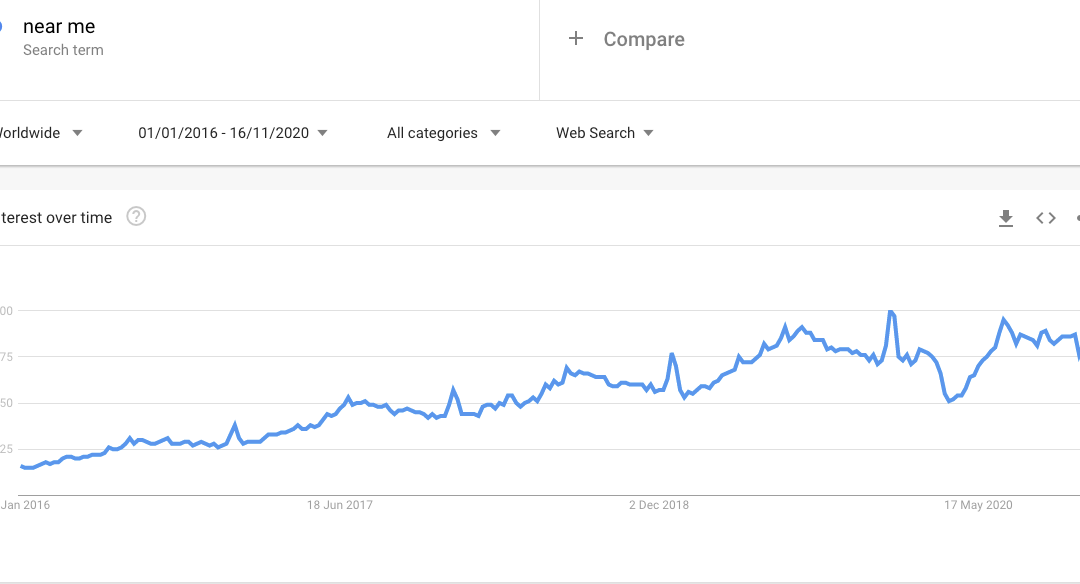The image size is (1080, 584).
Task: Click the 2 Dec 2018 axis label
Action: (x=657, y=505)
